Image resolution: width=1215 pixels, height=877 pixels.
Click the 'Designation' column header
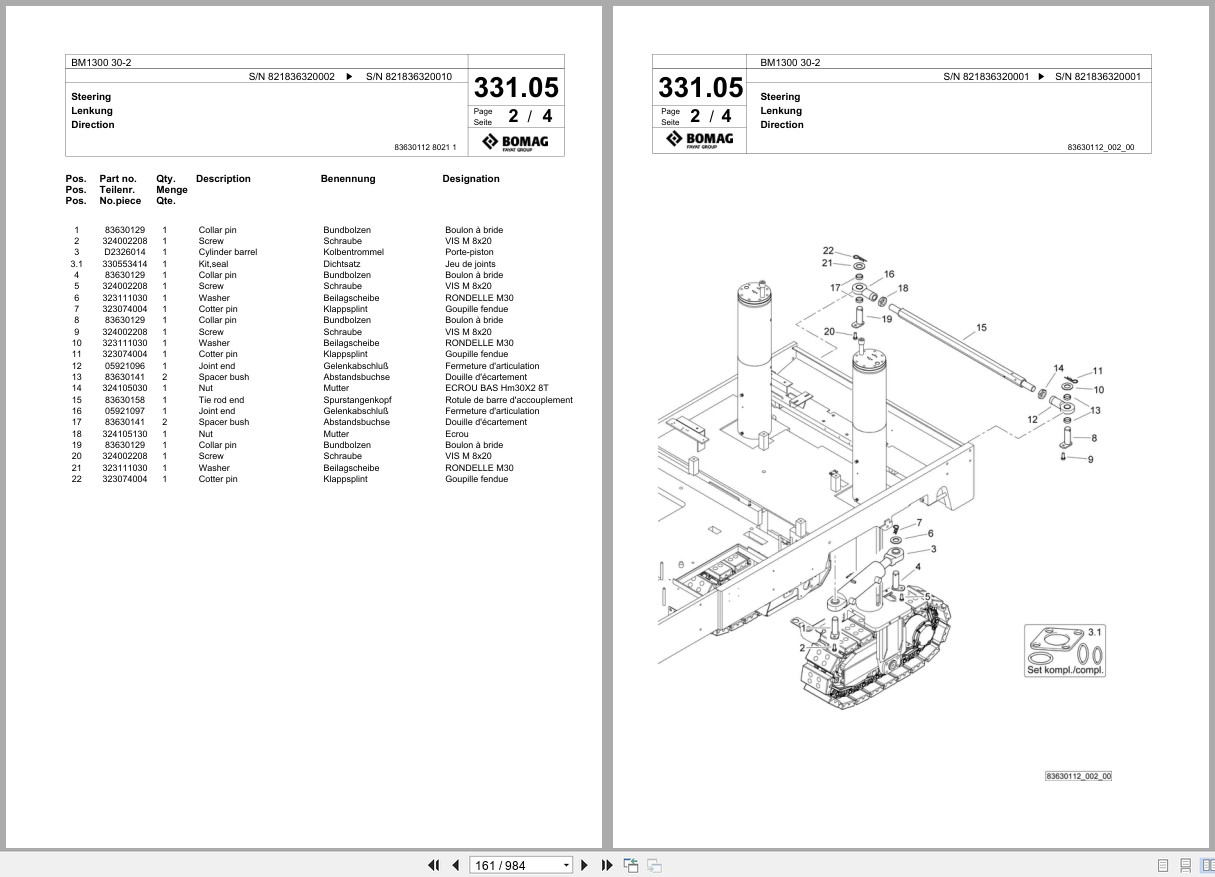[x=471, y=179]
